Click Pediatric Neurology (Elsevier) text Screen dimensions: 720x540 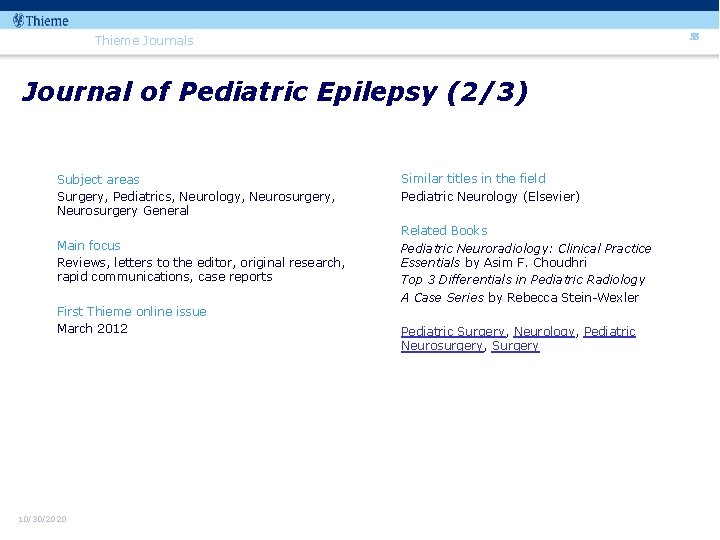pyautogui.click(x=490, y=197)
